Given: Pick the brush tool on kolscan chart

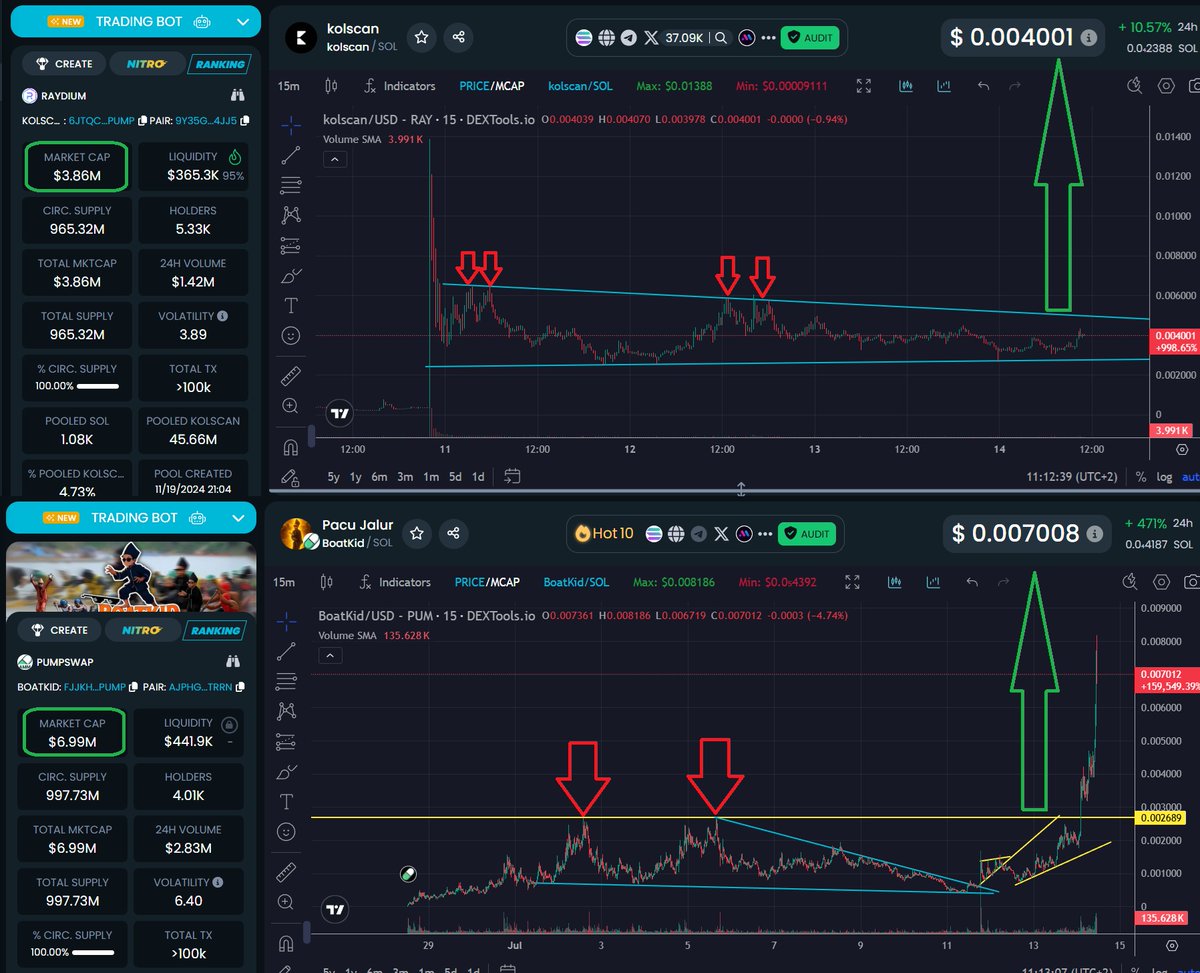Looking at the screenshot, I should tap(291, 275).
